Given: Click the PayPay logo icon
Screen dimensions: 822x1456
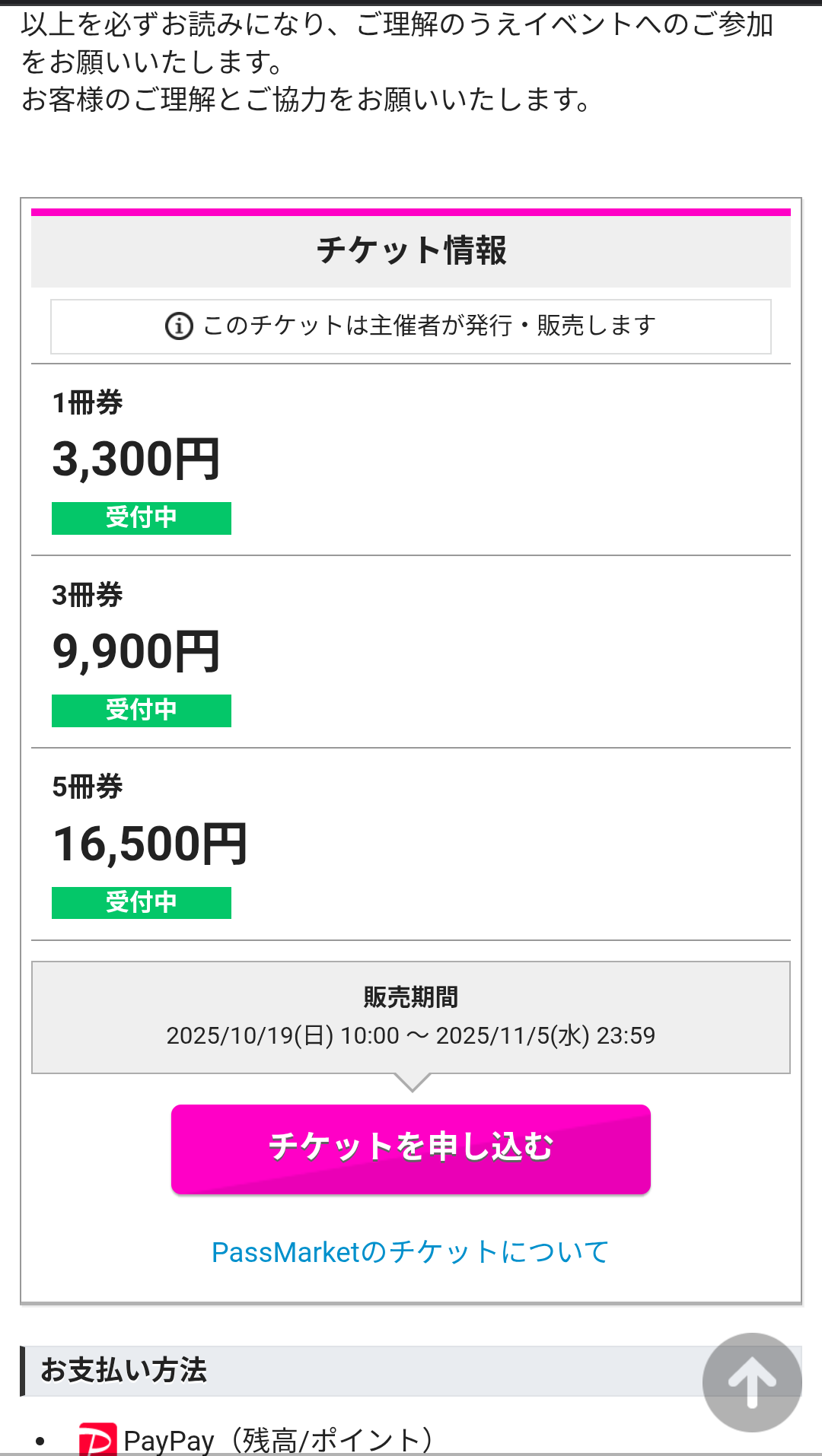Looking at the screenshot, I should click(x=97, y=1439).
